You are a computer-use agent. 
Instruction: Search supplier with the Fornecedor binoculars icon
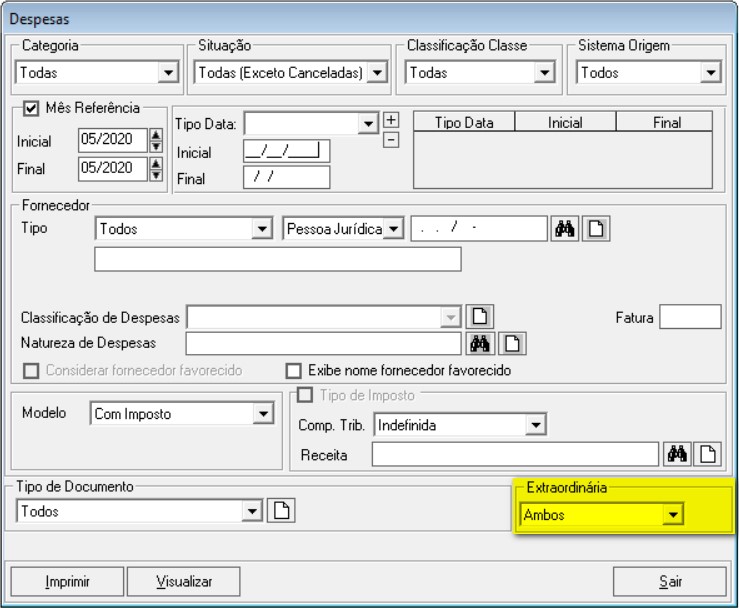click(x=564, y=229)
